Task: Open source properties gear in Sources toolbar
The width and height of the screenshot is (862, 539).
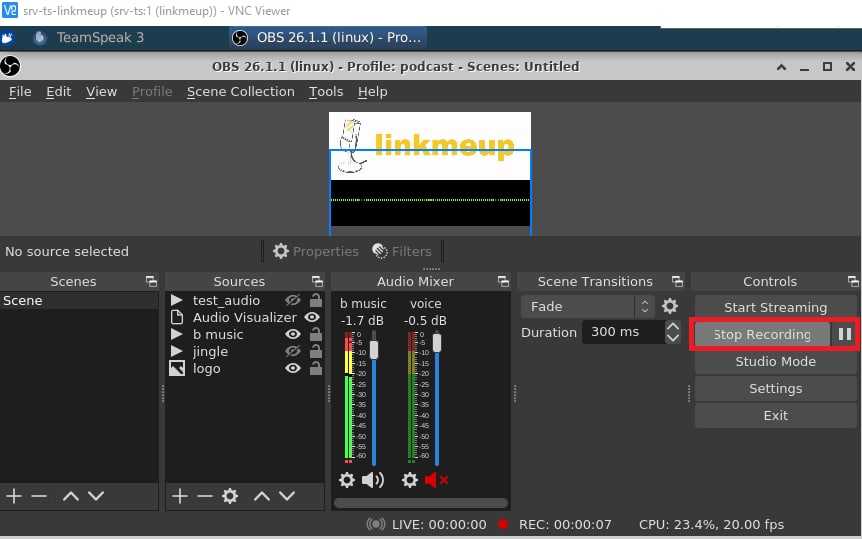Action: click(230, 496)
